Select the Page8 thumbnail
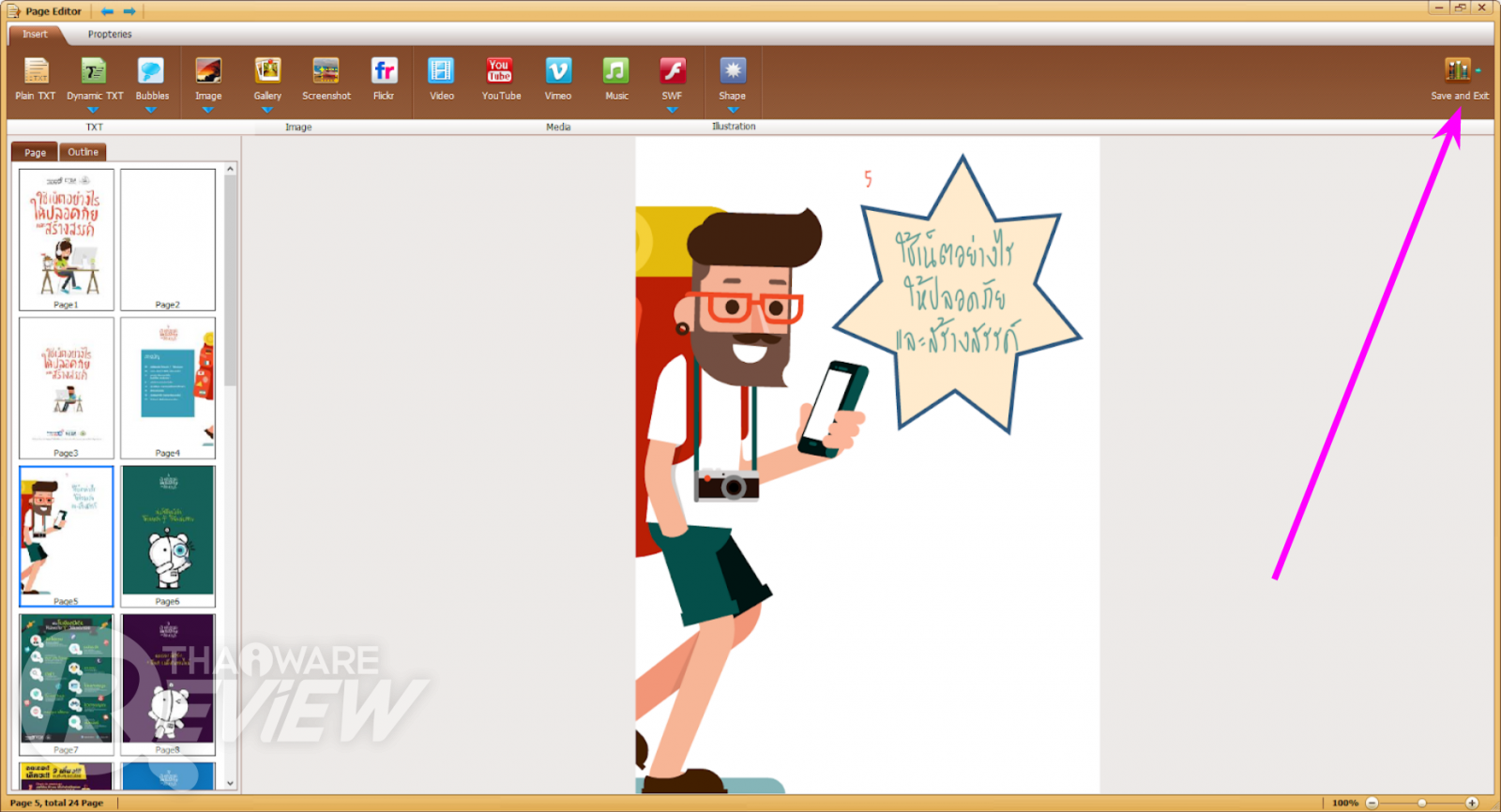Screen dimensions: 1501x812 point(168,684)
